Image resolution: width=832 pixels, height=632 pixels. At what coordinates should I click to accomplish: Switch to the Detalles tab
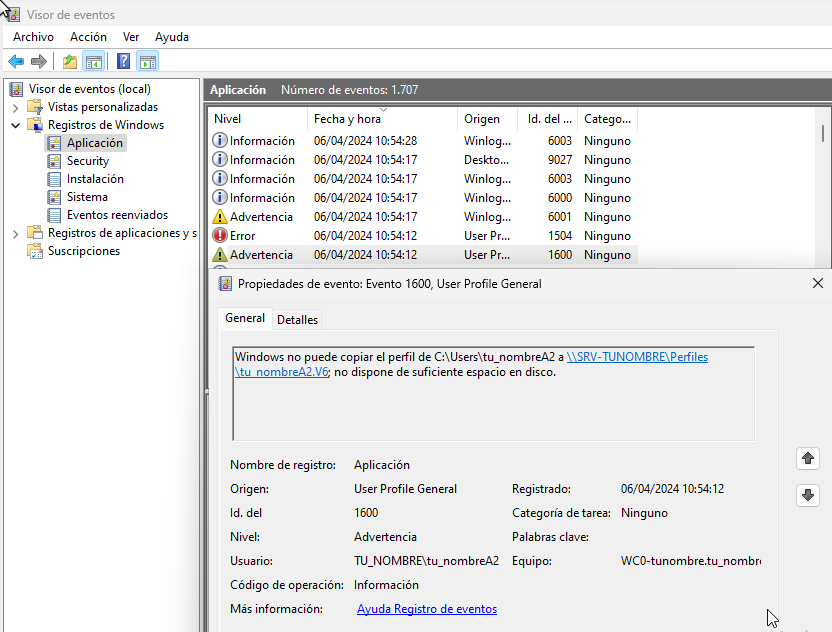click(x=297, y=320)
